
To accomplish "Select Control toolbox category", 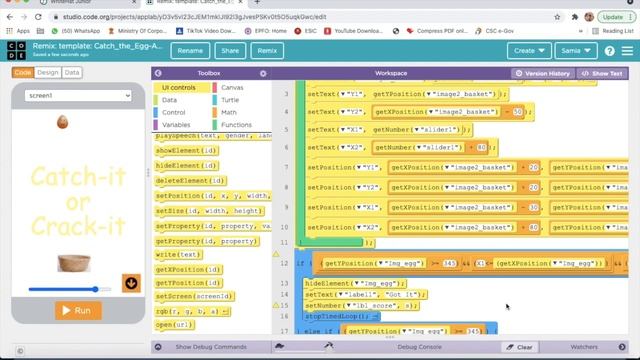I will (173, 113).
